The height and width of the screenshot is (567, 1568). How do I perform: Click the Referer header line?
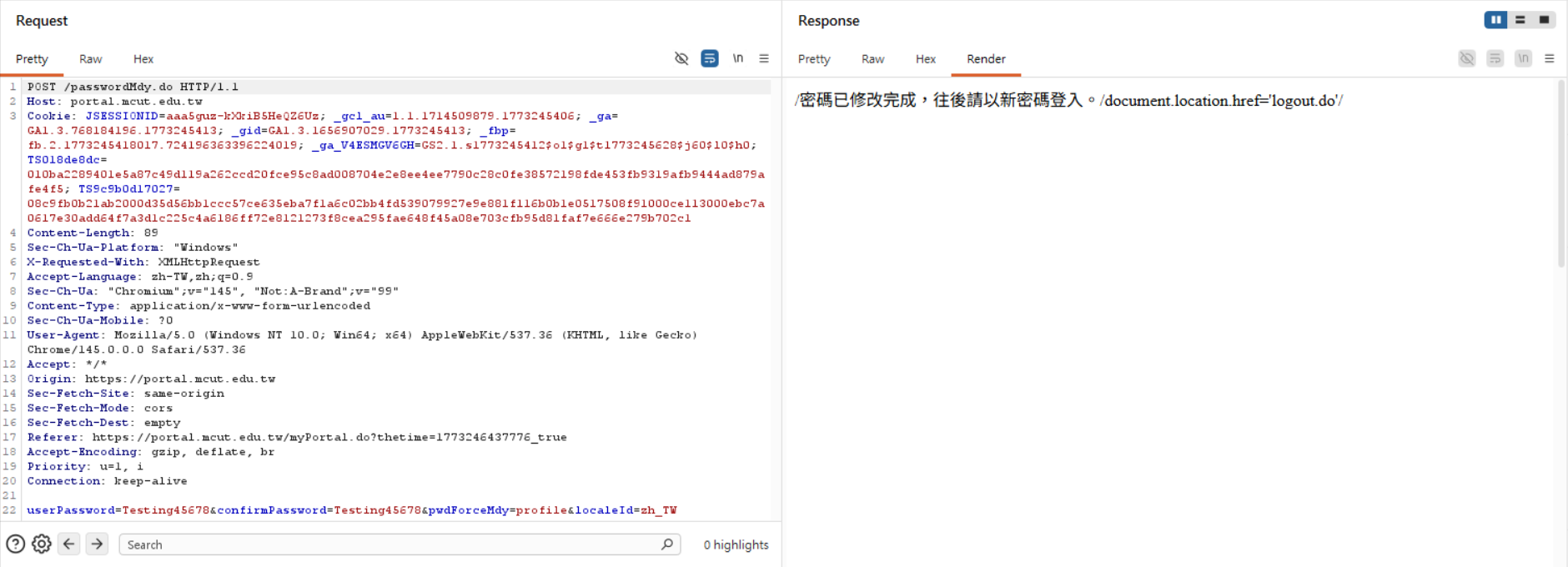pos(297,437)
